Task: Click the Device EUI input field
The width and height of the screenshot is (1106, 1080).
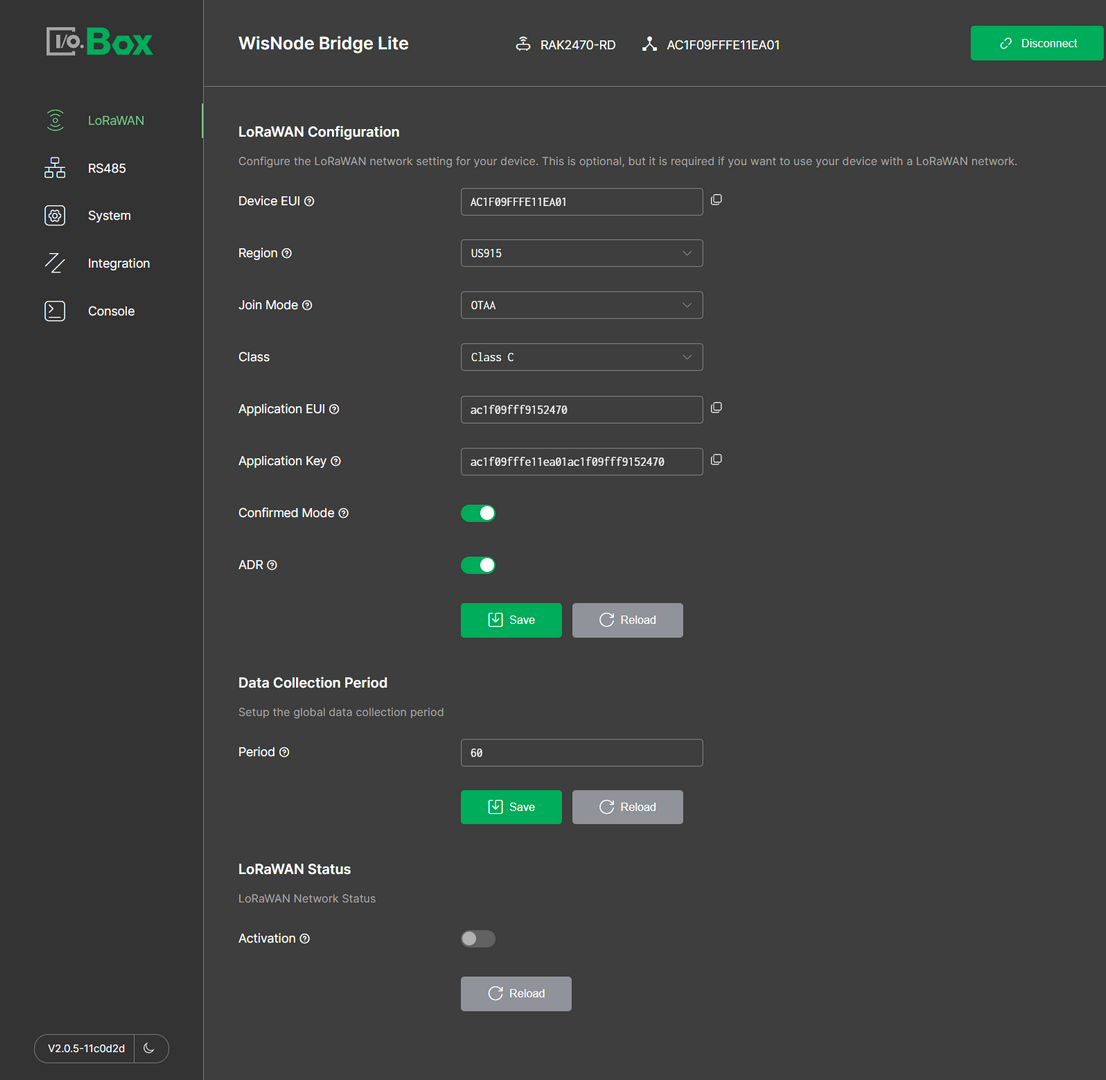Action: [x=582, y=202]
